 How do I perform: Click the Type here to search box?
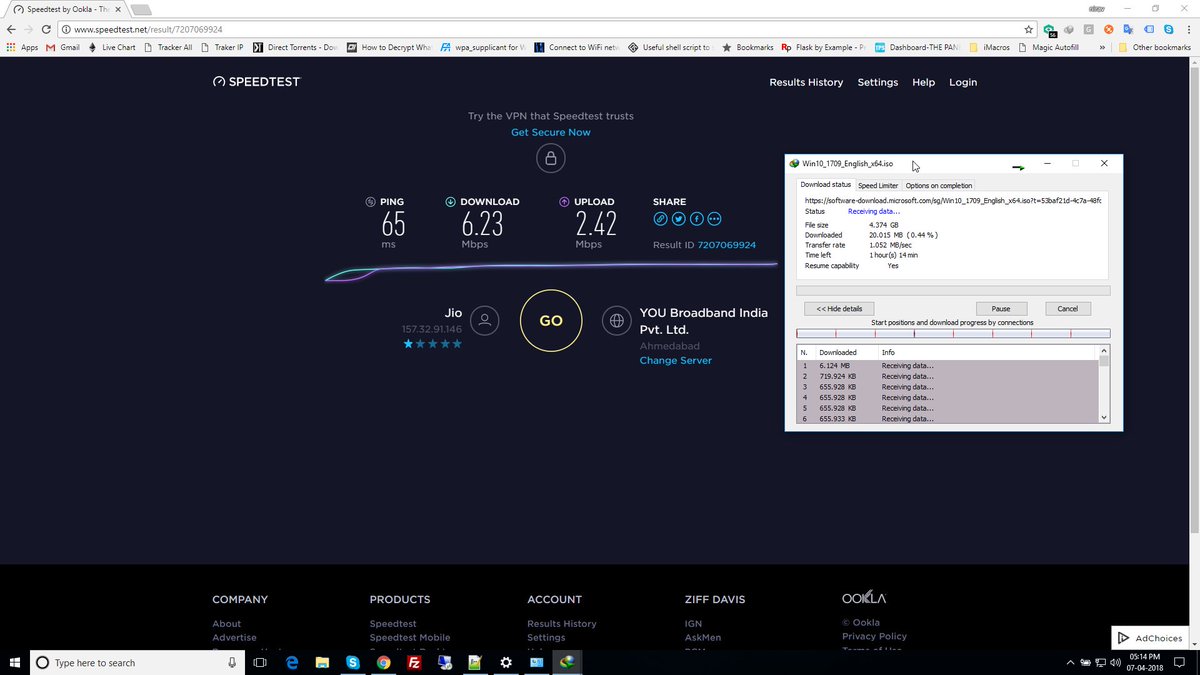[x=138, y=662]
